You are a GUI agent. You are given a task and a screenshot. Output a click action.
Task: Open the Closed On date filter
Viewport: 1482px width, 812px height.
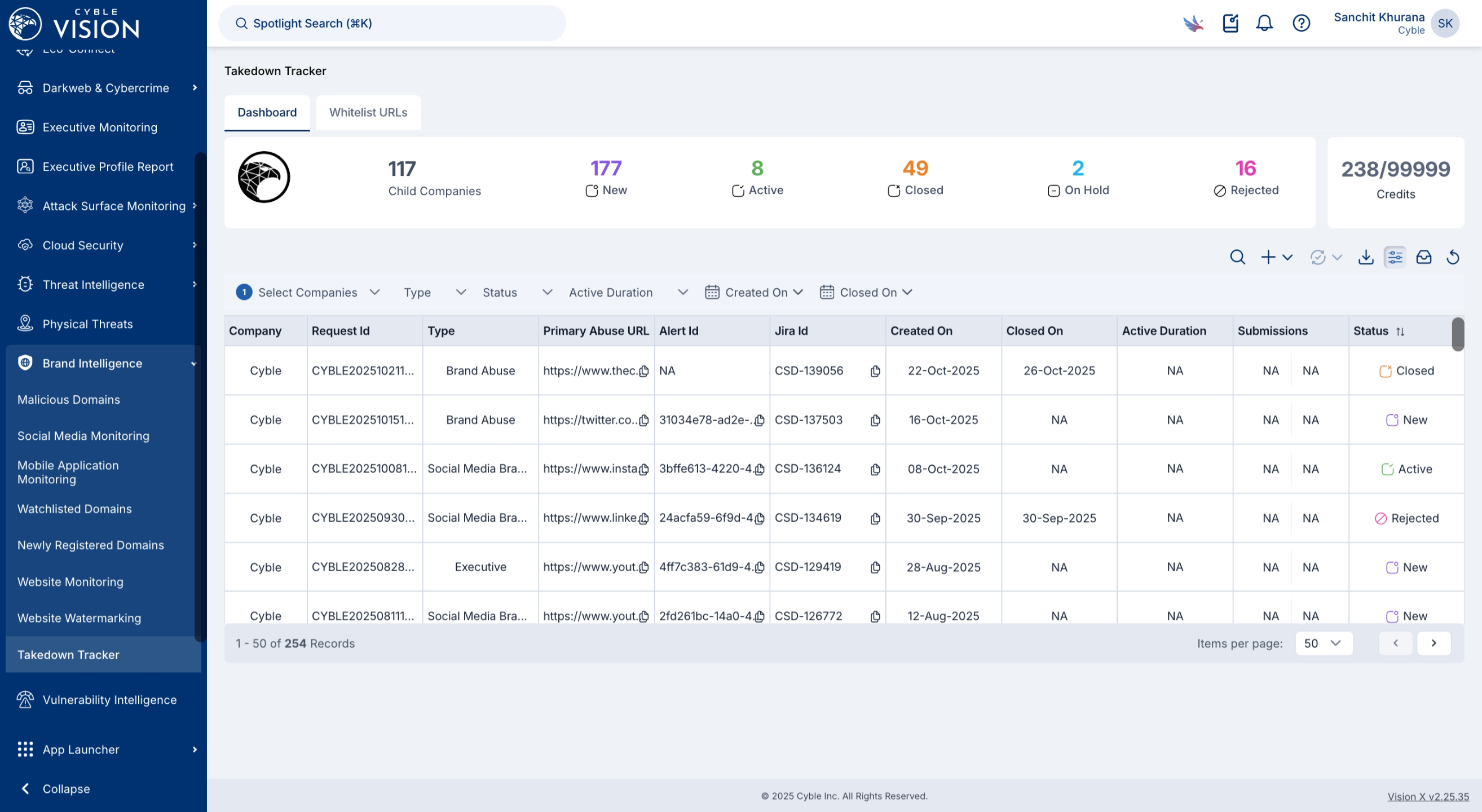tap(866, 292)
